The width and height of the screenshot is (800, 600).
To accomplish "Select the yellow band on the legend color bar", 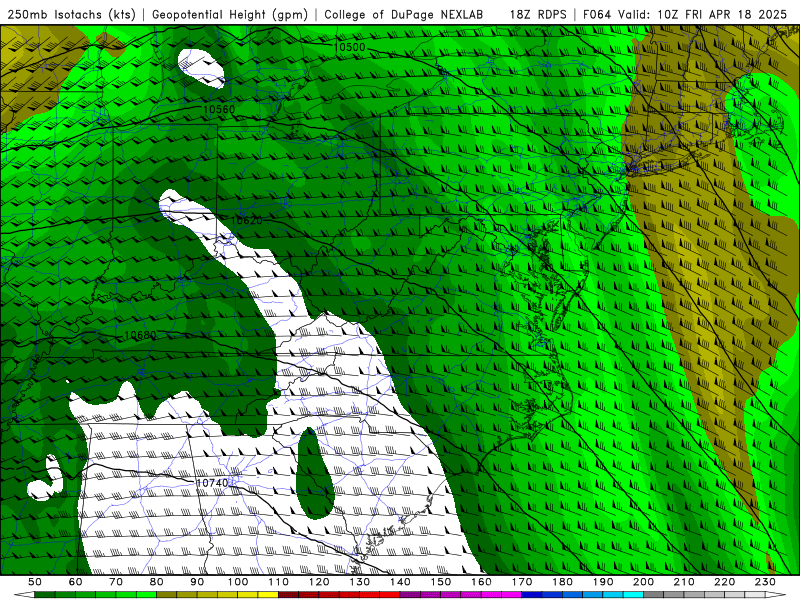I will click(x=268, y=594).
